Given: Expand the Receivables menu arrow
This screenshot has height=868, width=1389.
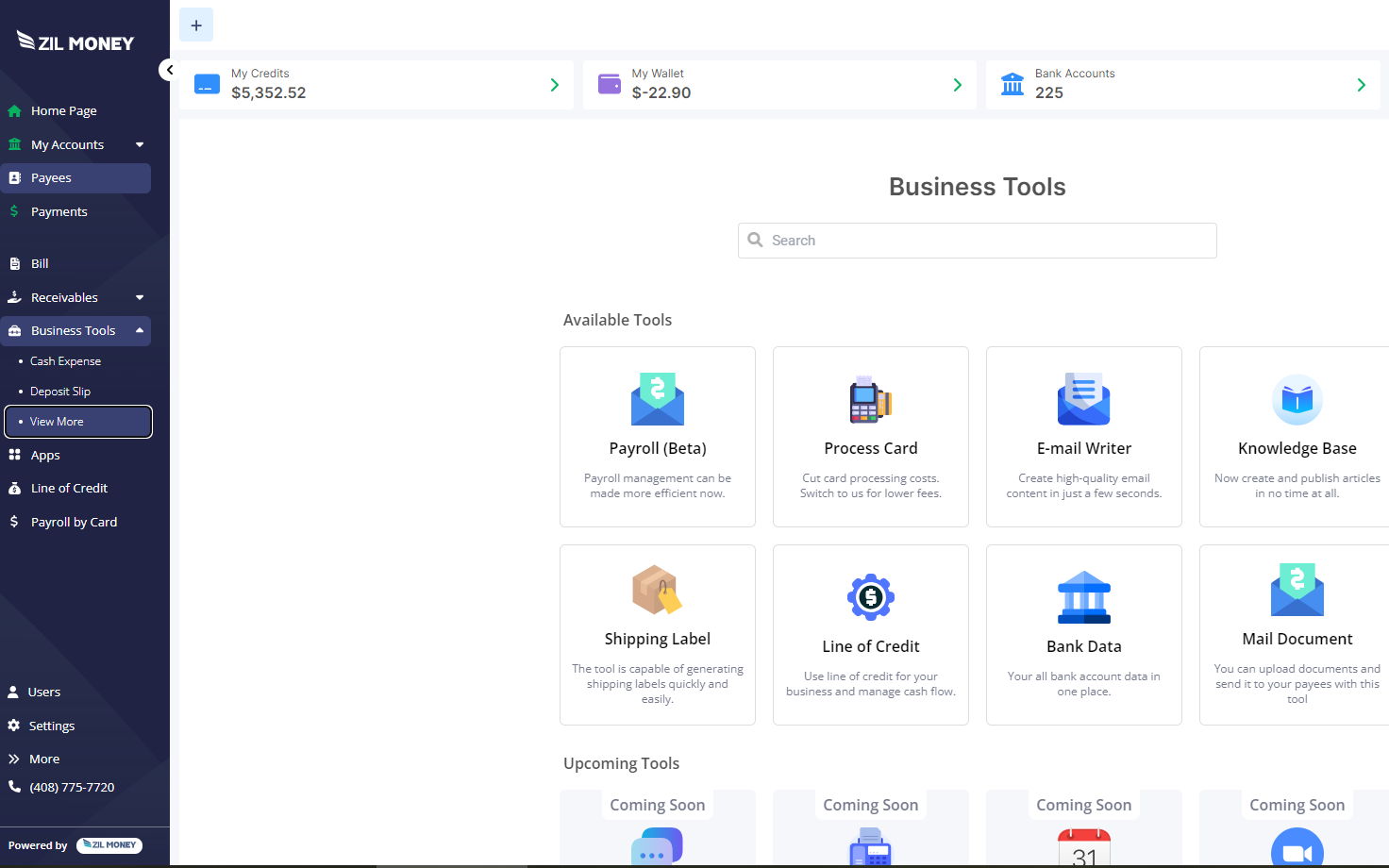Looking at the screenshot, I should pyautogui.click(x=140, y=298).
